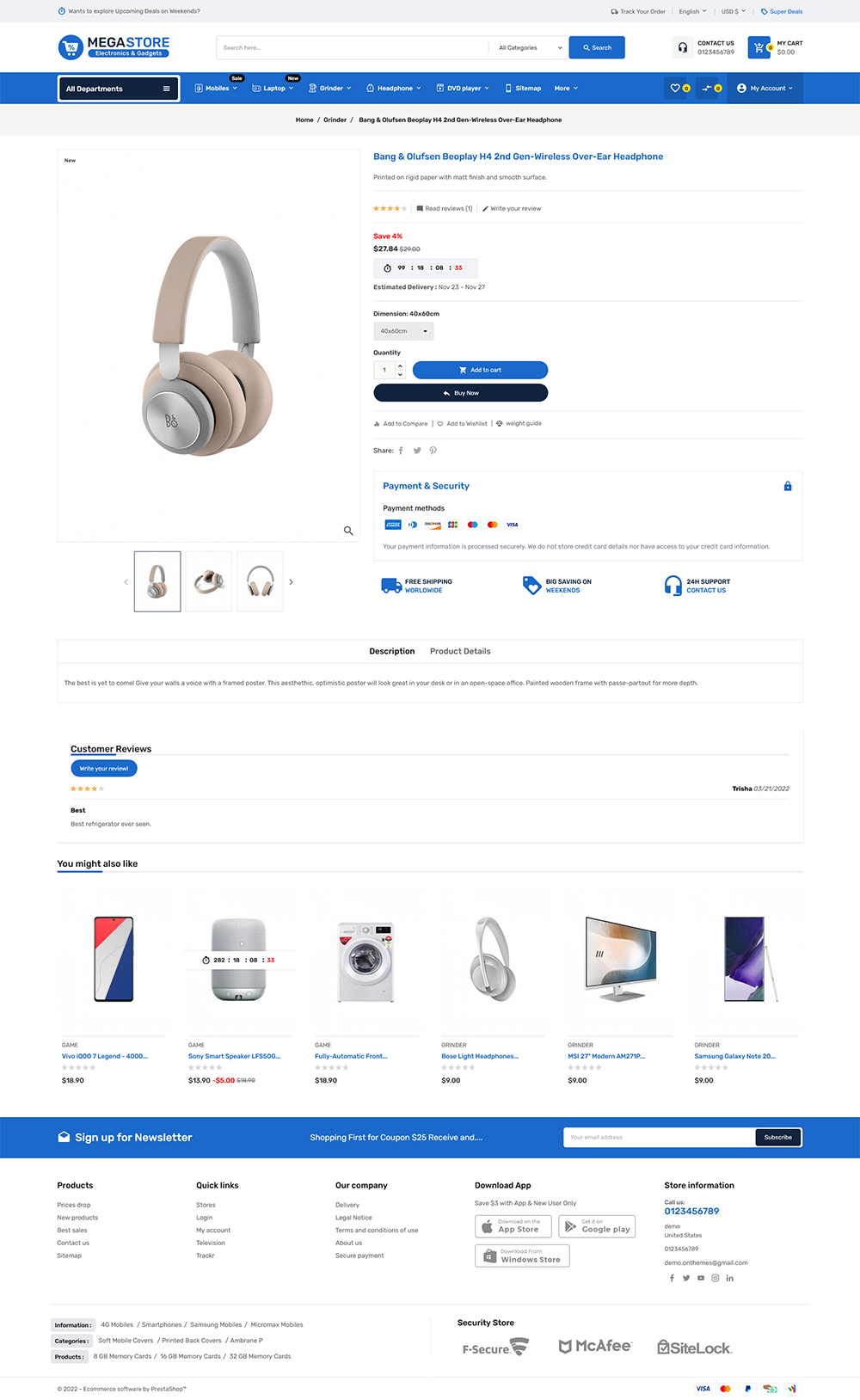This screenshot has width=860, height=1400.
Task: Open Instagram icon in store information
Action: 716,1278
